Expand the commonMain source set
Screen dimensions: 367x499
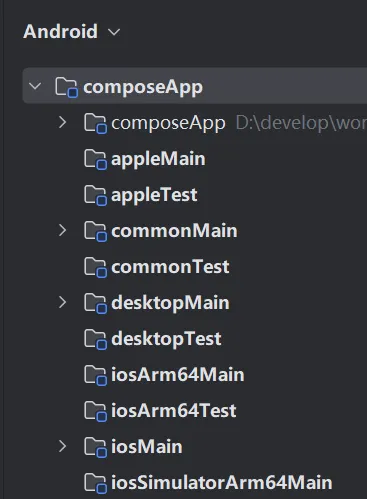click(x=62, y=230)
